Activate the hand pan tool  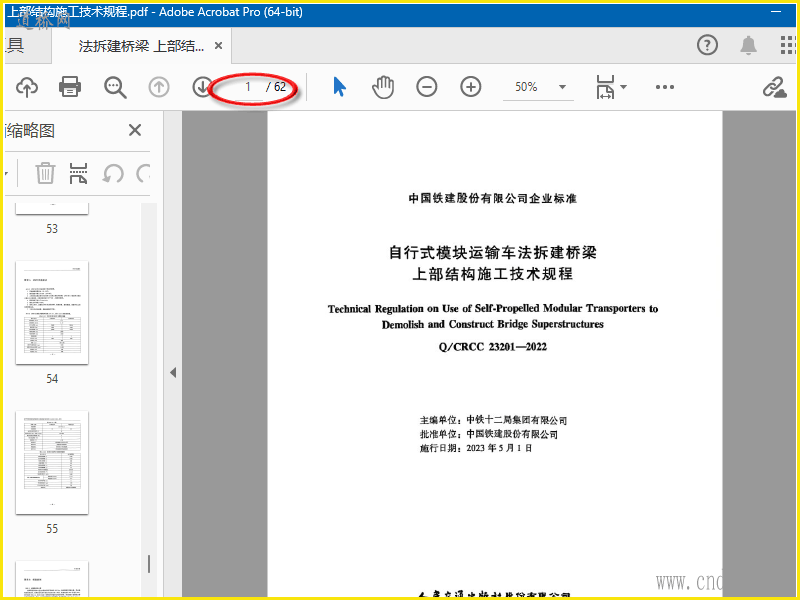[383, 87]
